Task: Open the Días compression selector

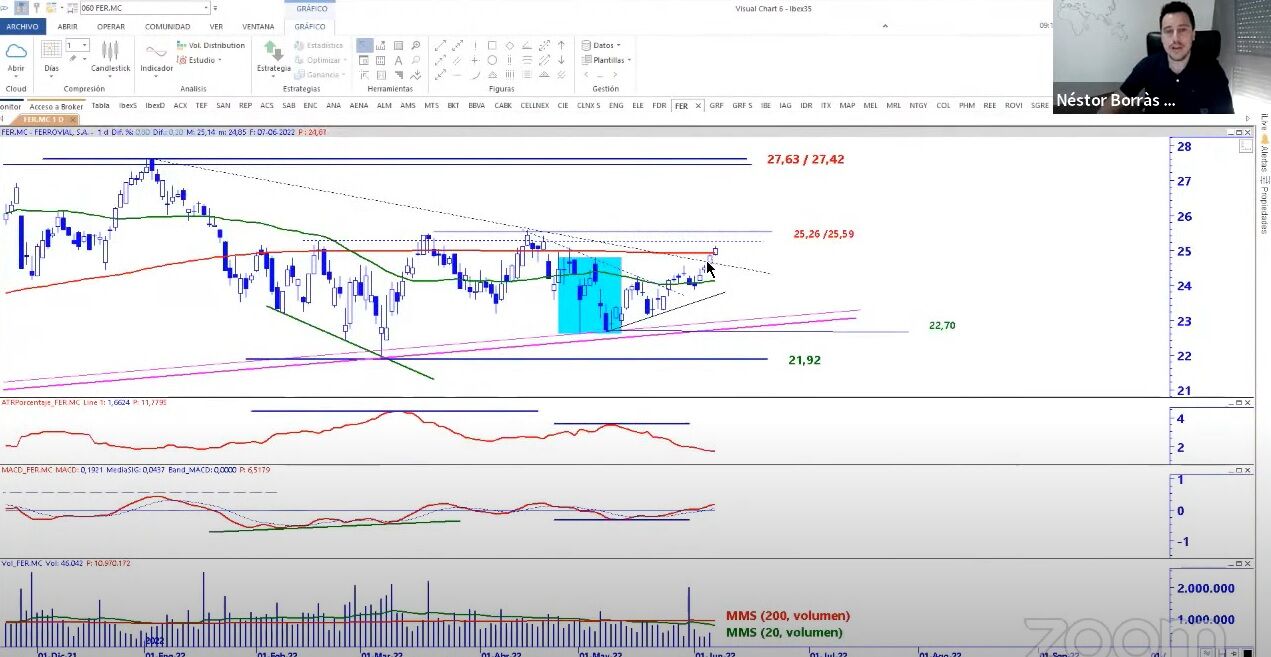Action: pyautogui.click(x=51, y=57)
